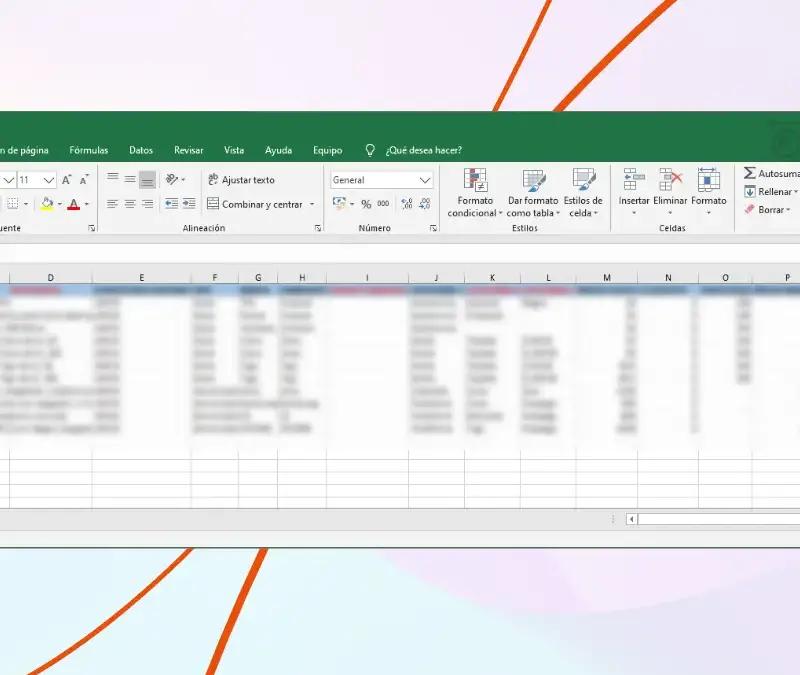The width and height of the screenshot is (800, 675).
Task: Apply thousands separator 000 style
Action: point(383,204)
